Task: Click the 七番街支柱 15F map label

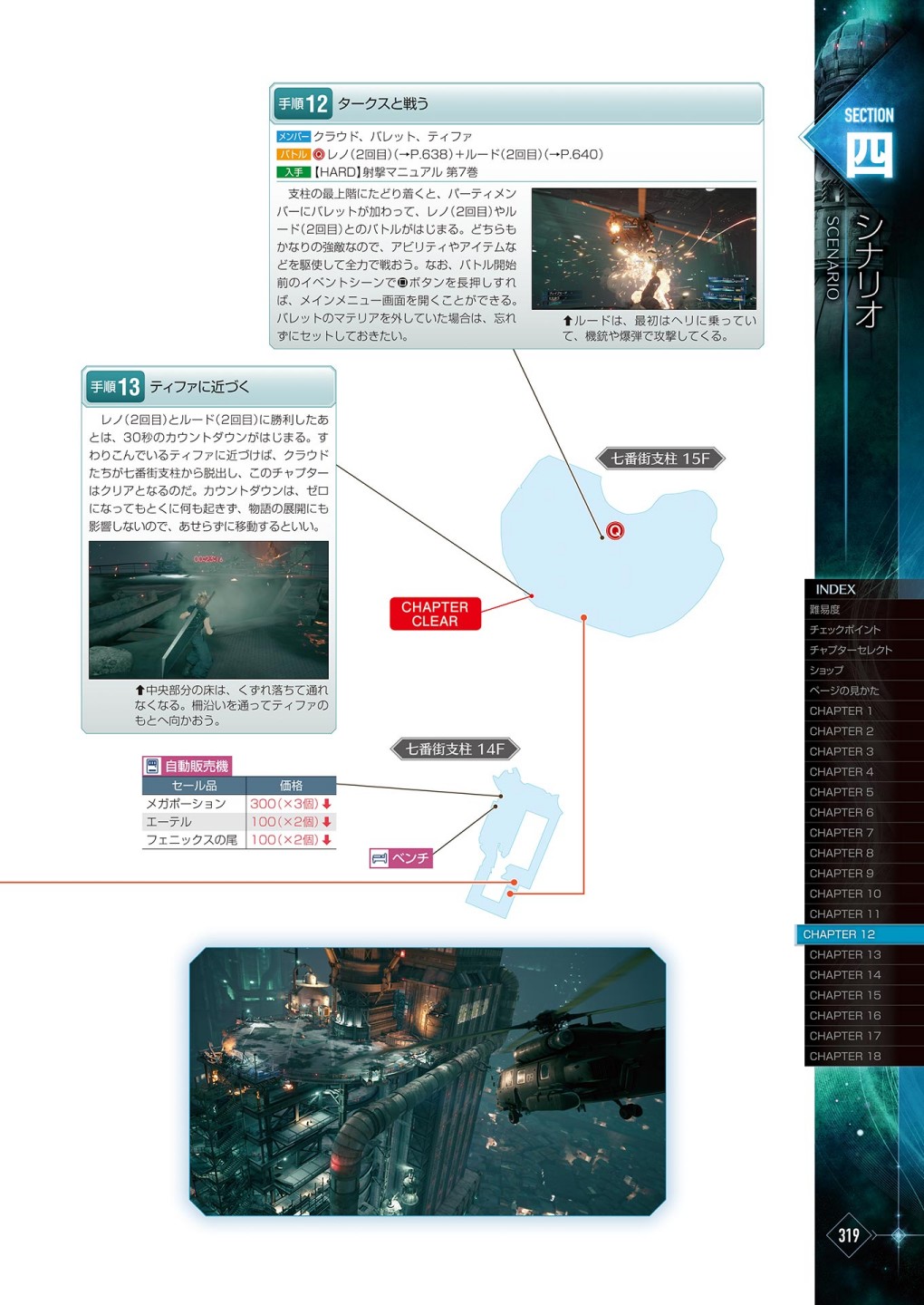Action: point(659,459)
